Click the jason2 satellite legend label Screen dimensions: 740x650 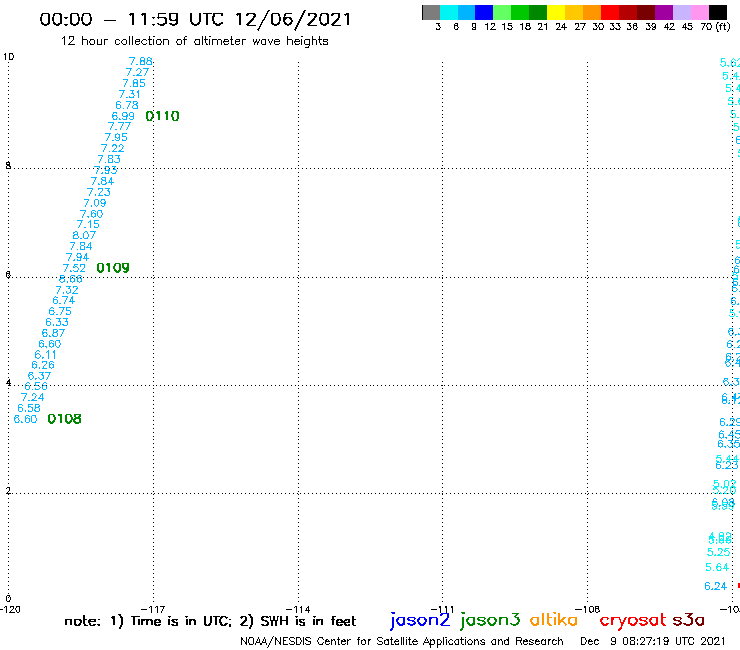pyautogui.click(x=420, y=620)
